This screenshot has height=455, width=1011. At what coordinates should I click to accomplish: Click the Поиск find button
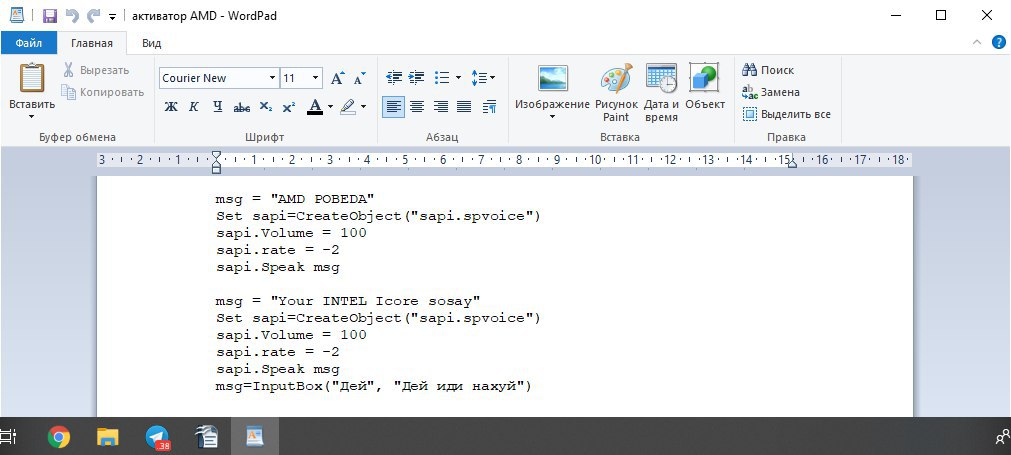coord(769,70)
